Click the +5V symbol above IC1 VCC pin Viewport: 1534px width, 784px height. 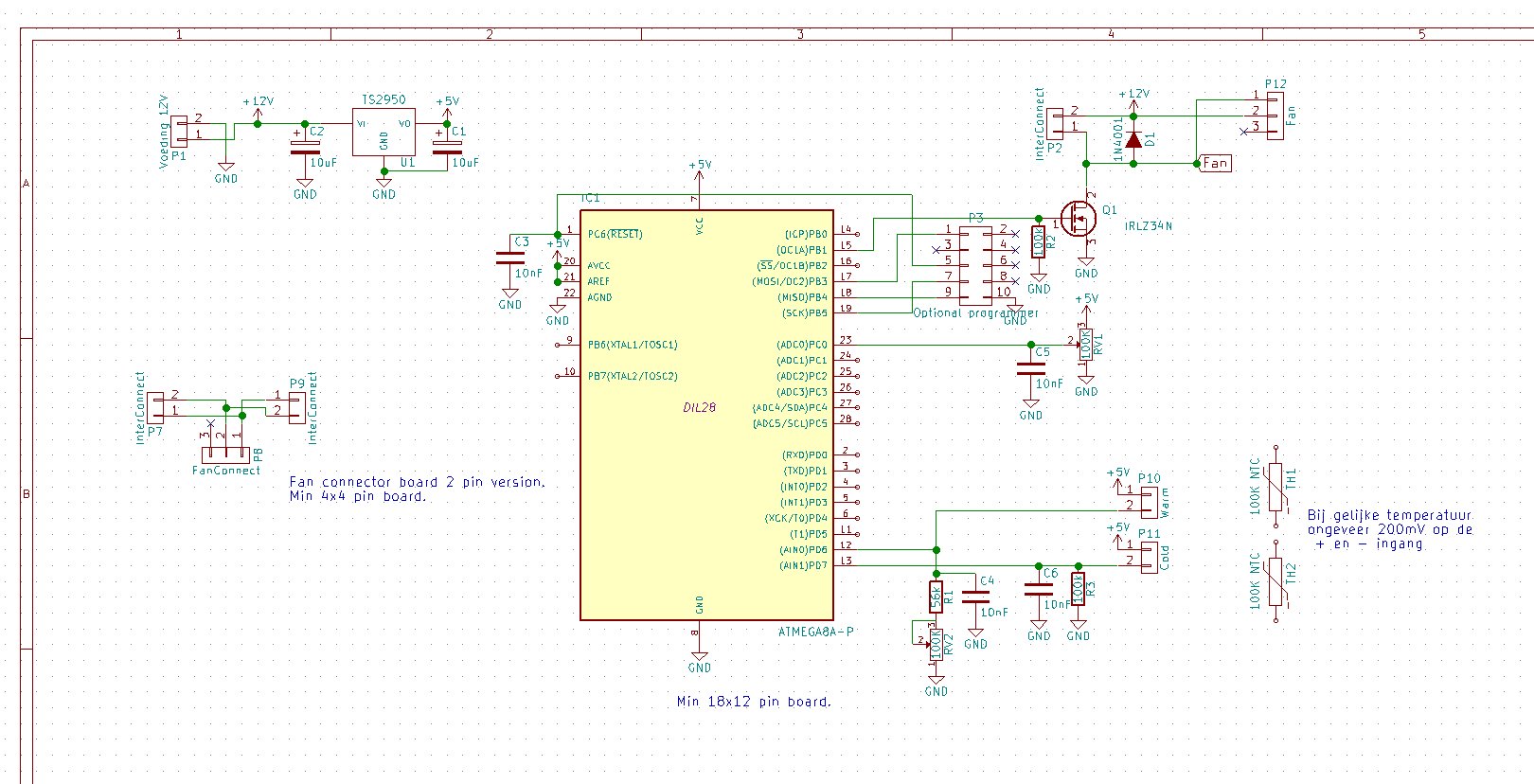[x=700, y=169]
